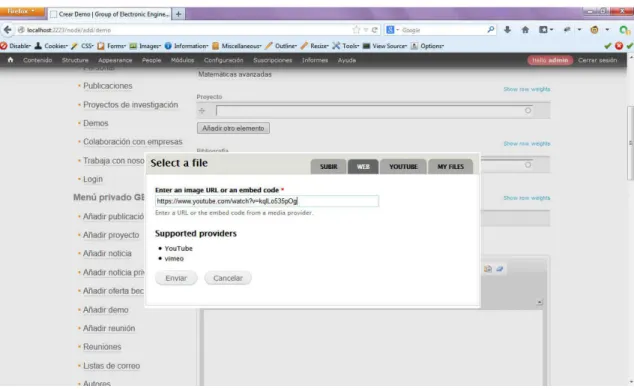
Task: Open Structure in admin menu
Action: [x=75, y=60]
